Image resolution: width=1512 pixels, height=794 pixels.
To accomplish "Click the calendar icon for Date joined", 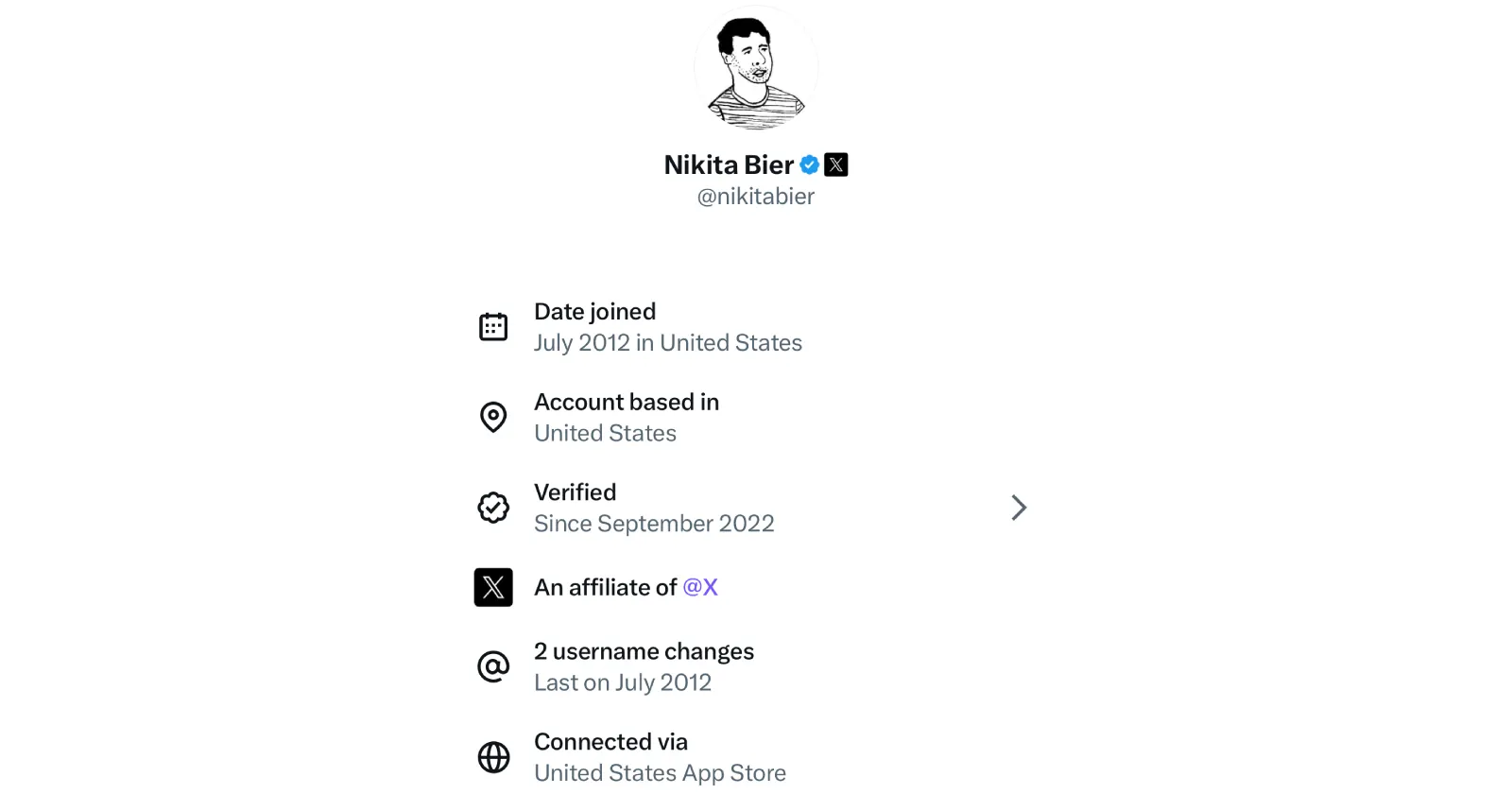I will click(x=493, y=327).
